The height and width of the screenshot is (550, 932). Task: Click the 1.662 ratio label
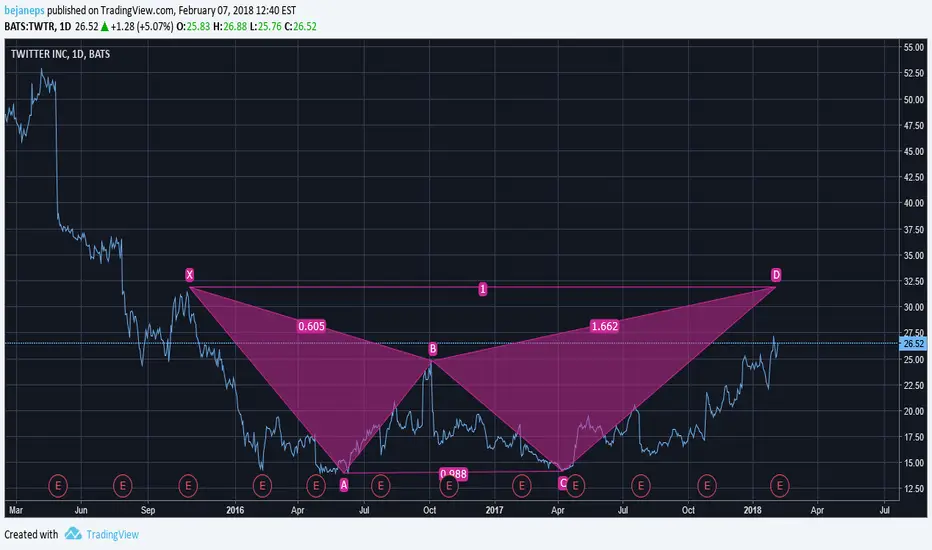[604, 326]
